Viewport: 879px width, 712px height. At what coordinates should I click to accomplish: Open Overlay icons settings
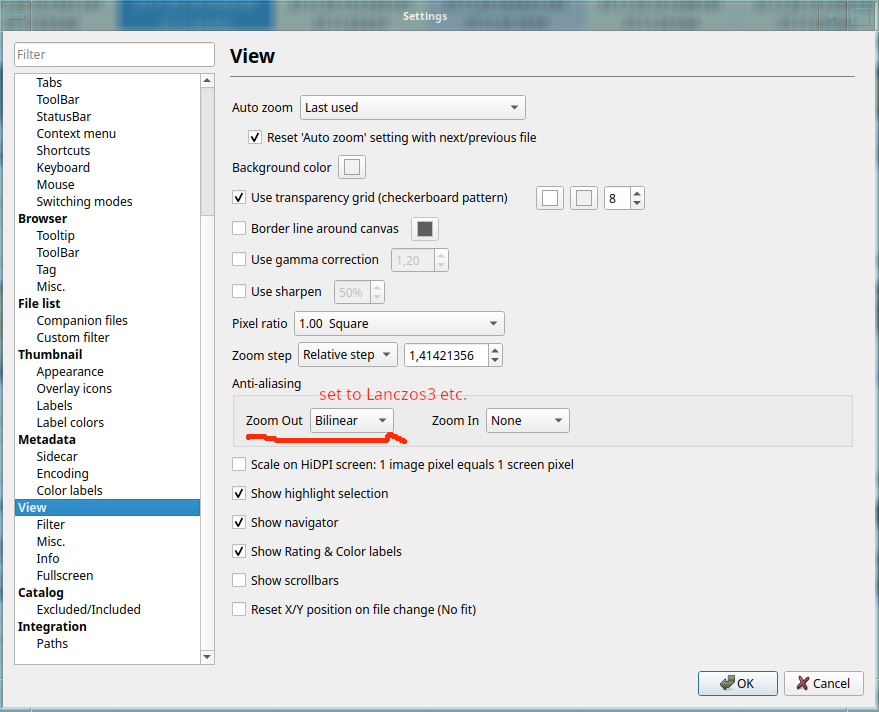tap(74, 389)
